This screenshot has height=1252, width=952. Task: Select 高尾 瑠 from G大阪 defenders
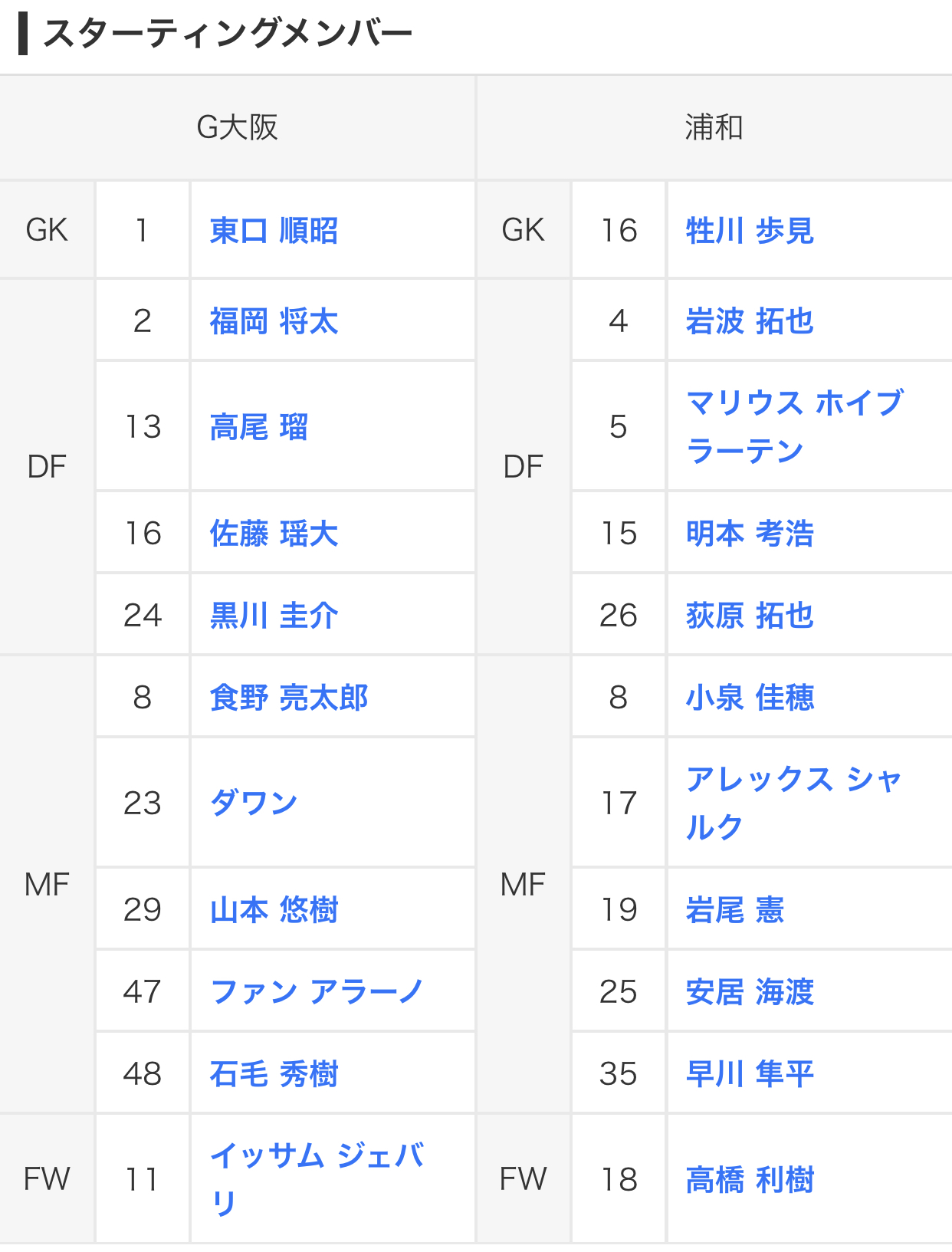(x=258, y=427)
